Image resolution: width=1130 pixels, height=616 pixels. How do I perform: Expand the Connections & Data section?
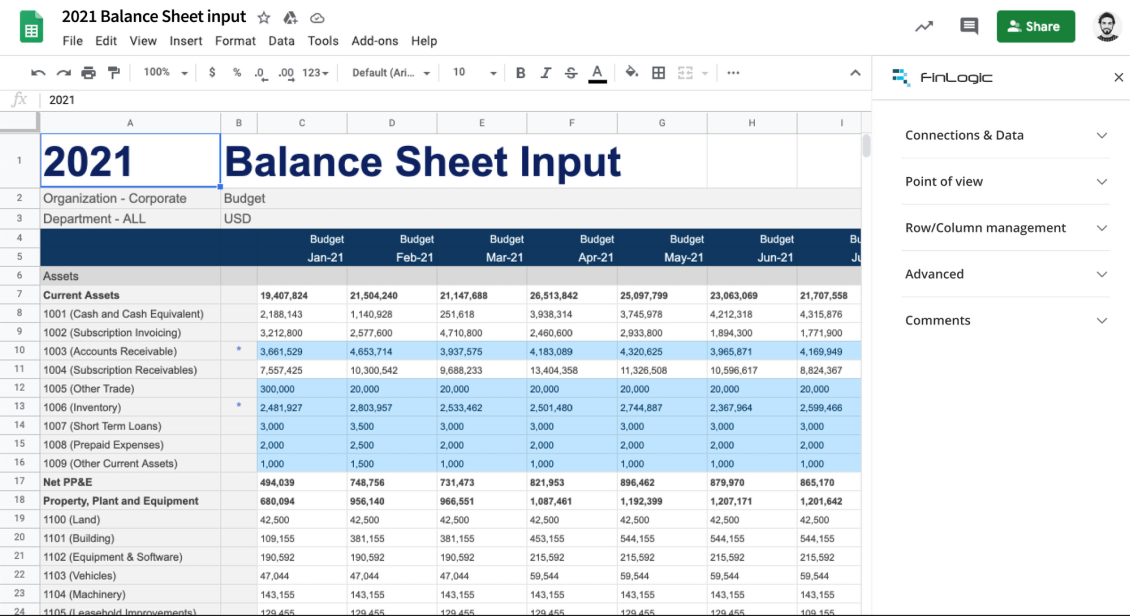tap(1006, 135)
